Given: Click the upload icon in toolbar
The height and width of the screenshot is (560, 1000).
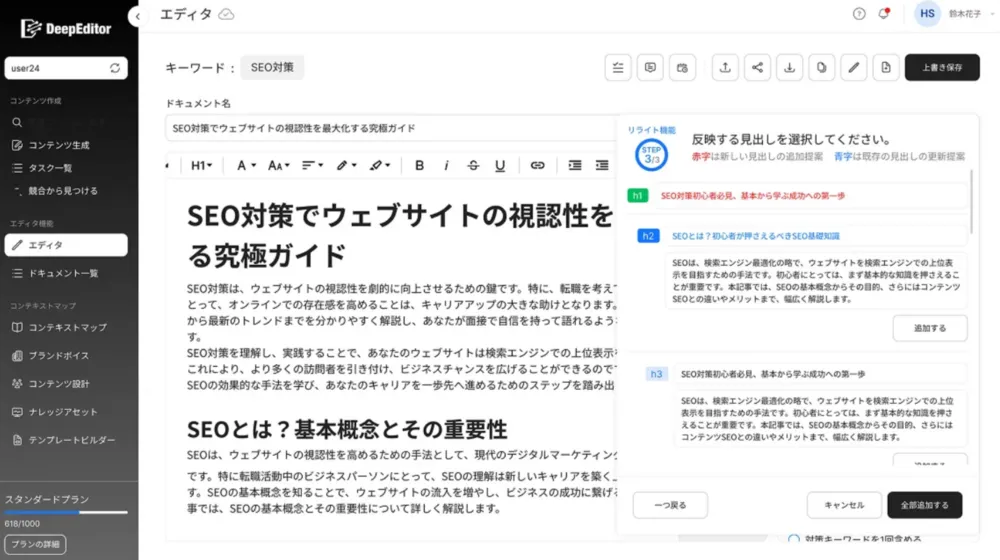Looking at the screenshot, I should (x=725, y=68).
